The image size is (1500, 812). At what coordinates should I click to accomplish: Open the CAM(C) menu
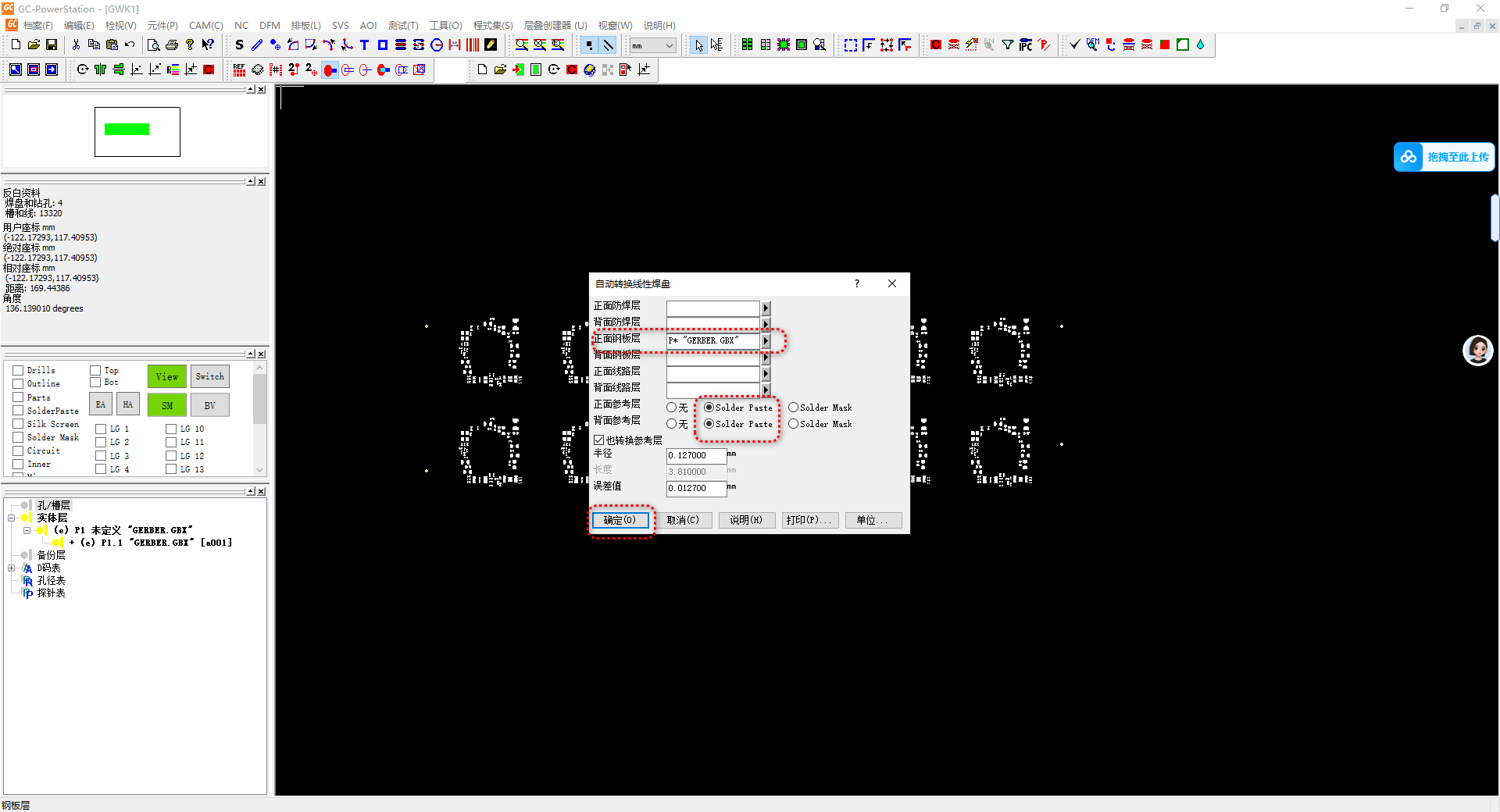[x=205, y=25]
